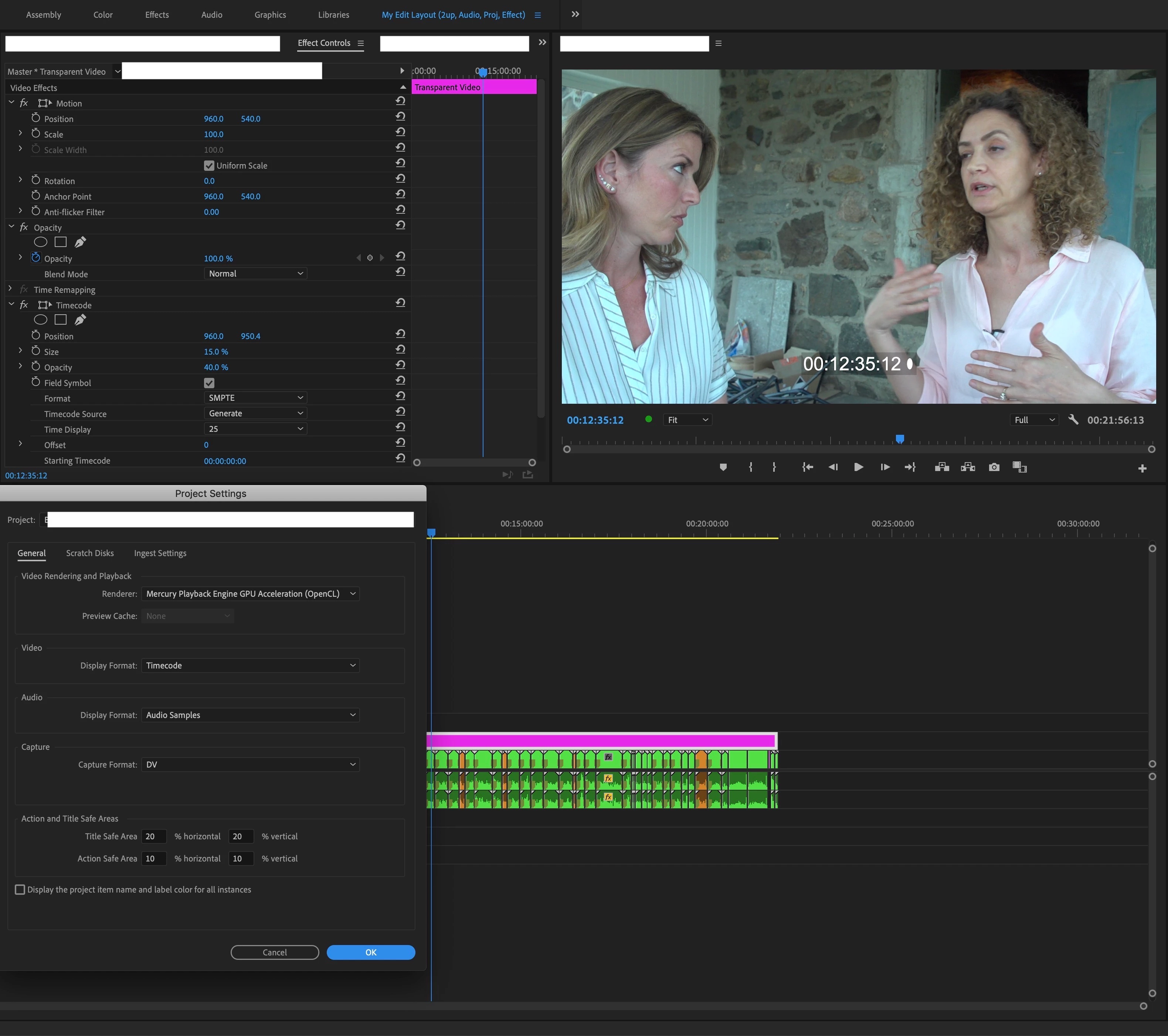Click the Play button in Program Monitor
Viewport: 1168px width, 1036px height.
[858, 467]
